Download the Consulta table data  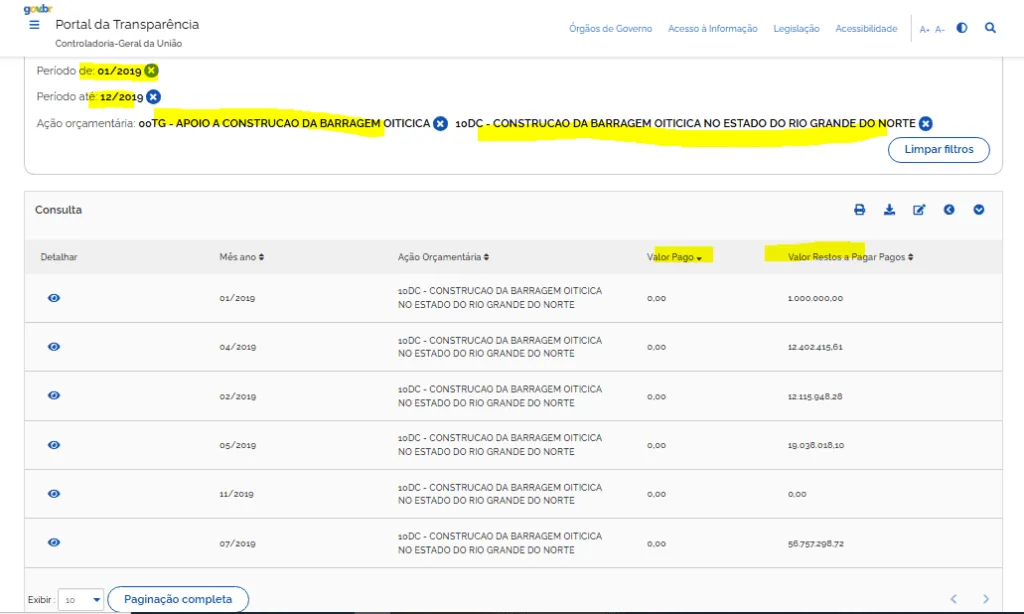tap(889, 210)
